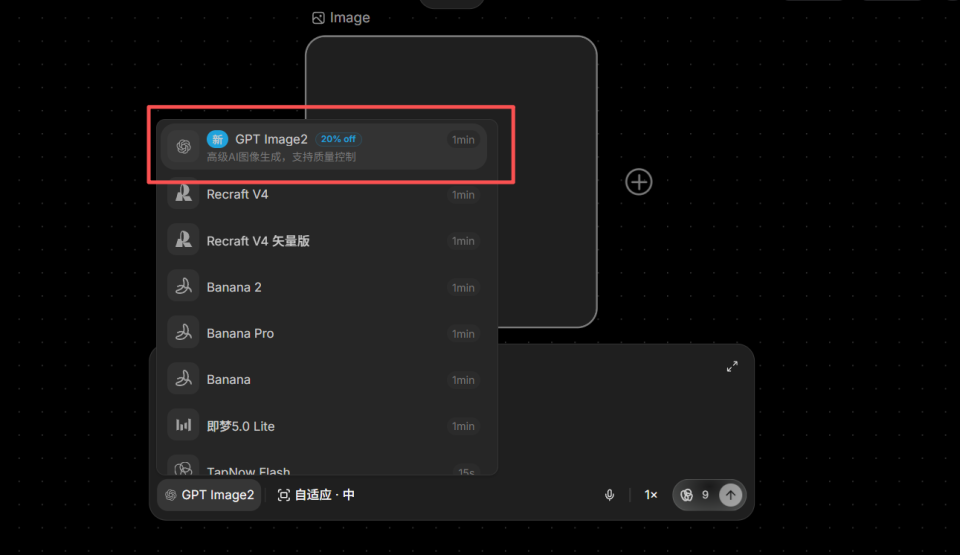960x555 pixels.
Task: Click the 20% off discount badge
Action: pyautogui.click(x=338, y=139)
